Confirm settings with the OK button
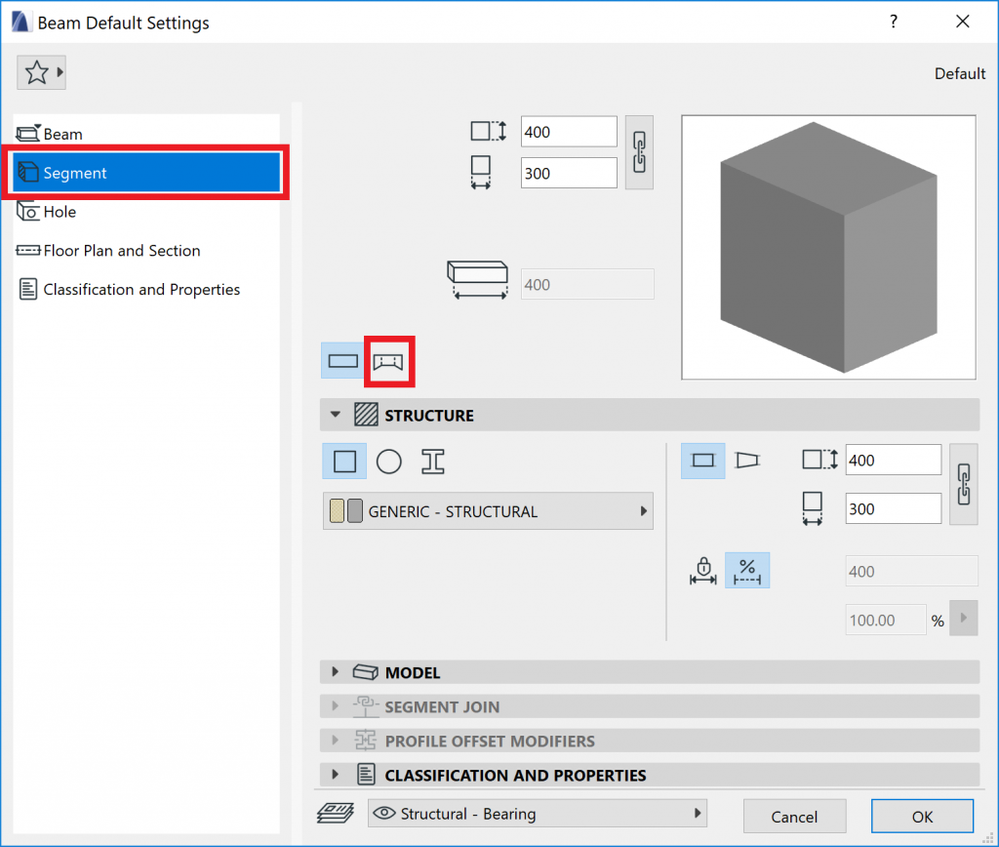 point(921,816)
